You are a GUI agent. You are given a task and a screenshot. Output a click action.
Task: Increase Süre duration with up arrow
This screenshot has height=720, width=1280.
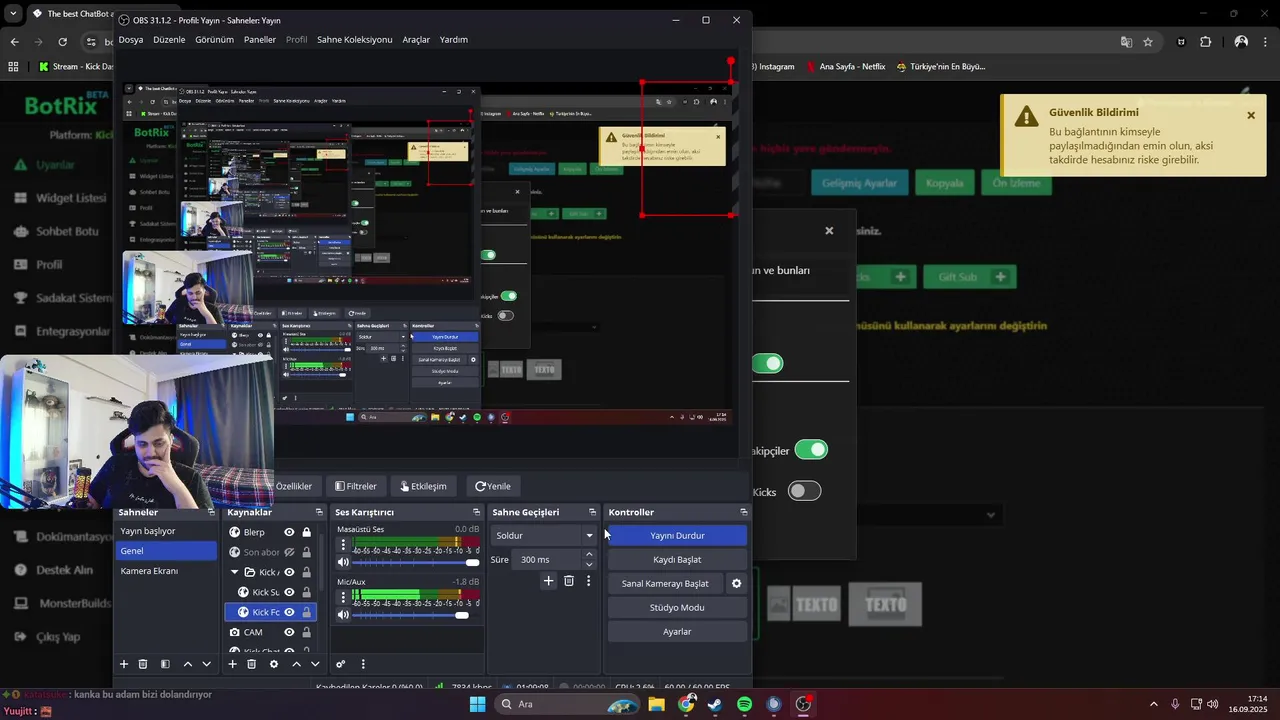tap(589, 555)
